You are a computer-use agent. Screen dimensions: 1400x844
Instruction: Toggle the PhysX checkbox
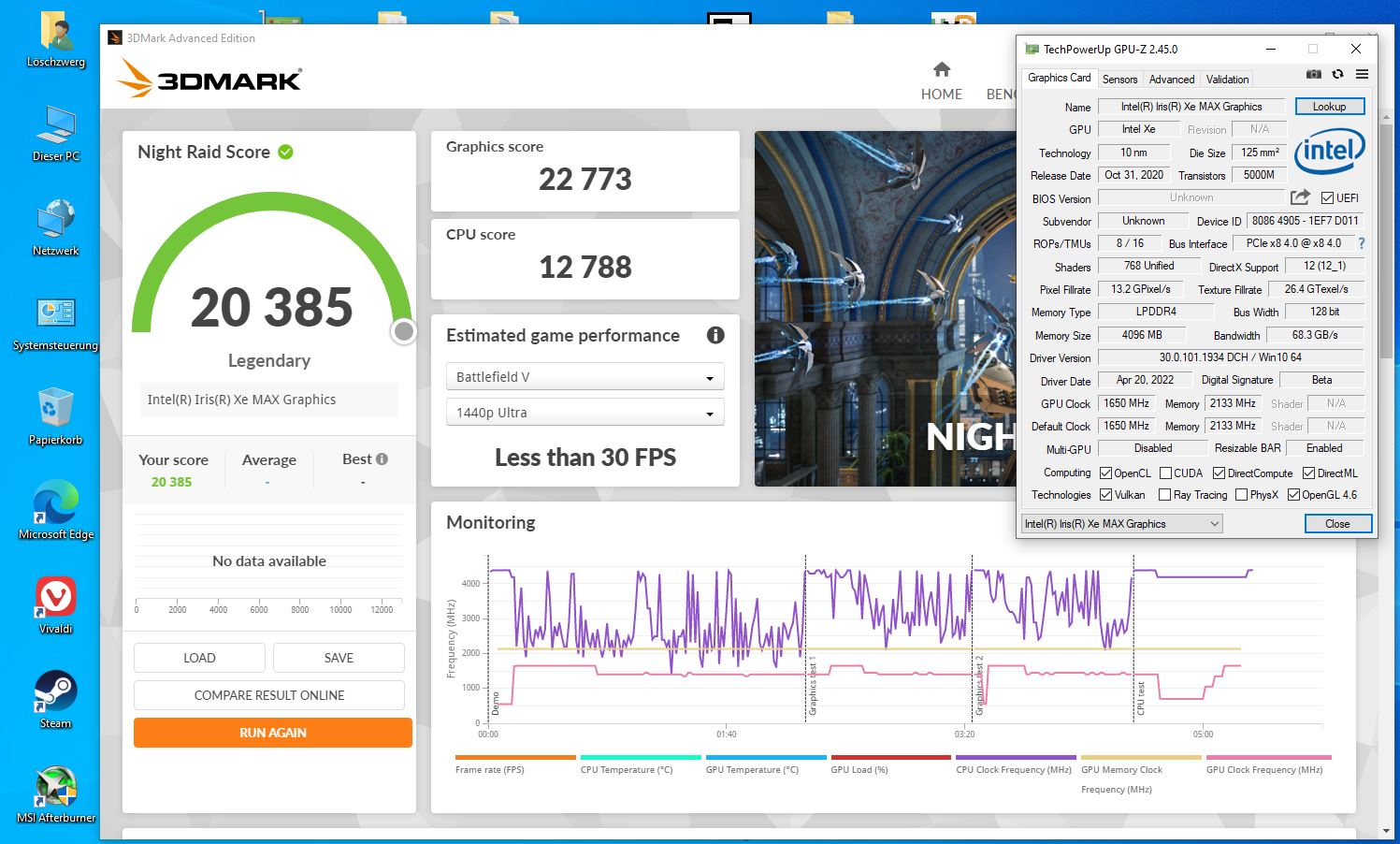[1241, 495]
